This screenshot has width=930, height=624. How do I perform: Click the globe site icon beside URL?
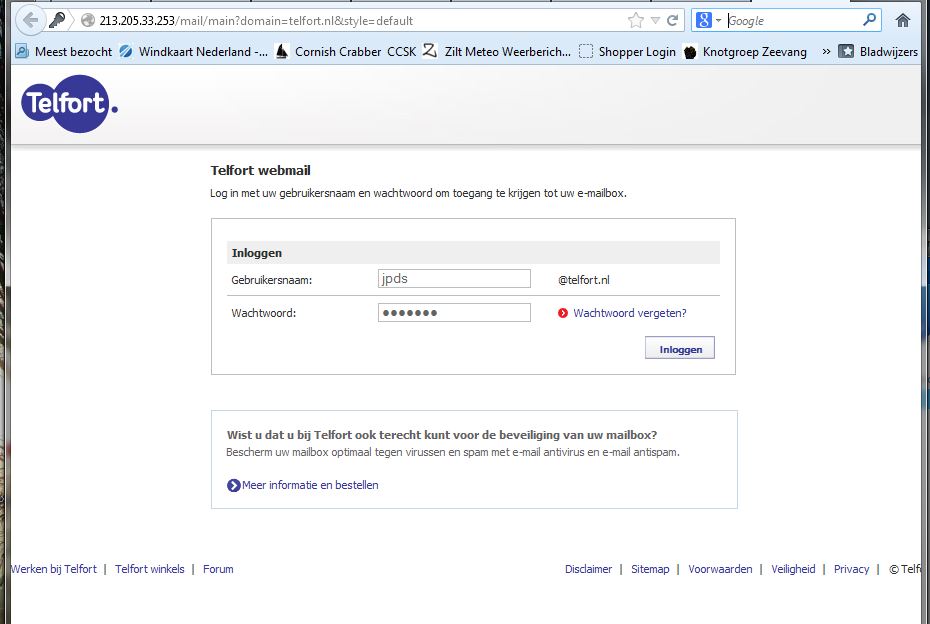click(x=88, y=21)
